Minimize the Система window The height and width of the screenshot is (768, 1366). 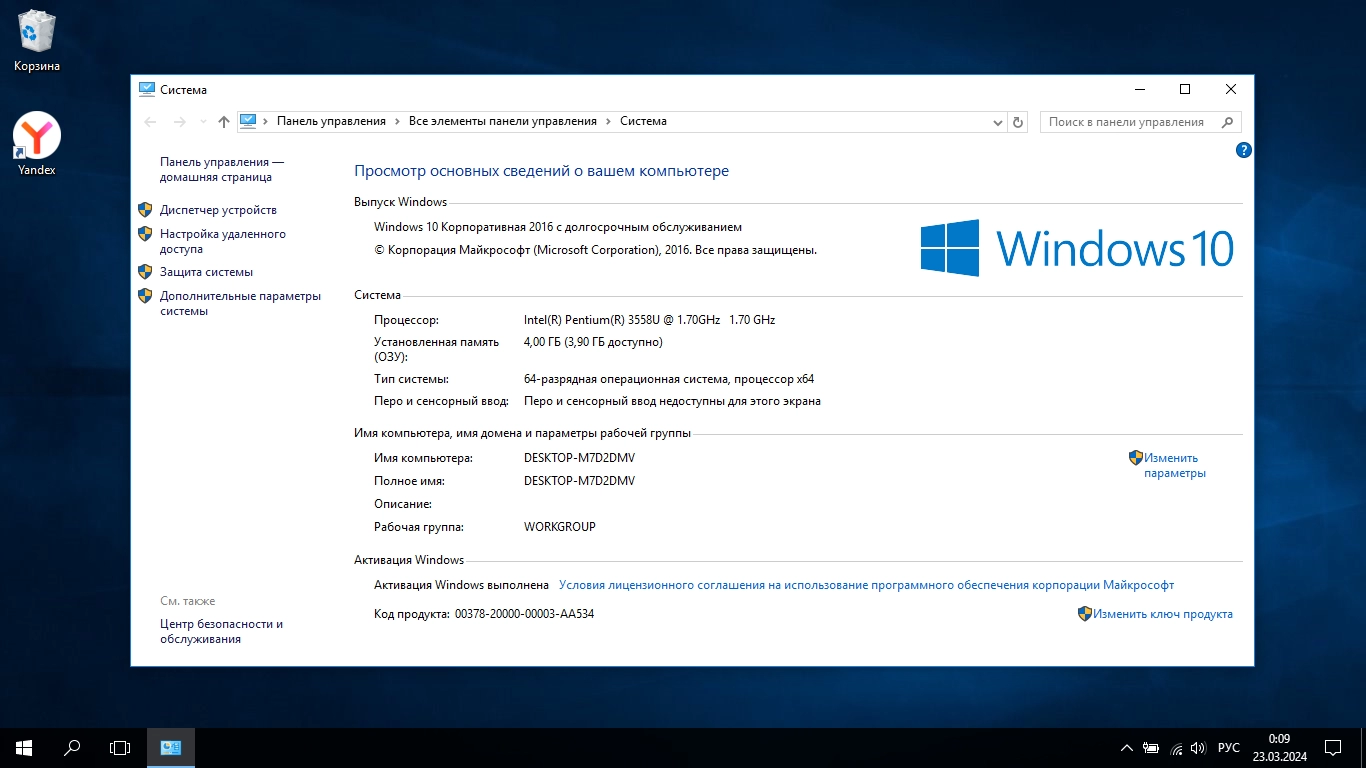(x=1139, y=89)
